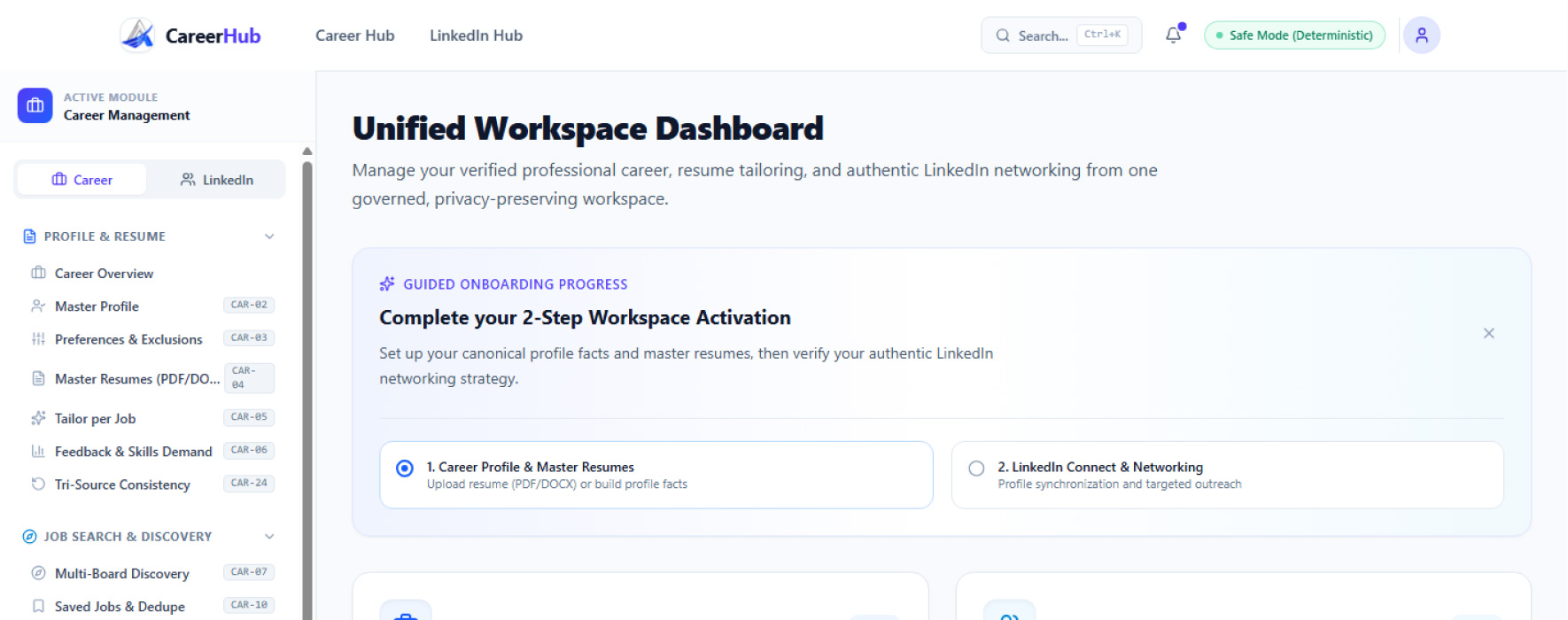Open the LinkedIn Hub nav item
The image size is (1568, 620).
tap(476, 35)
